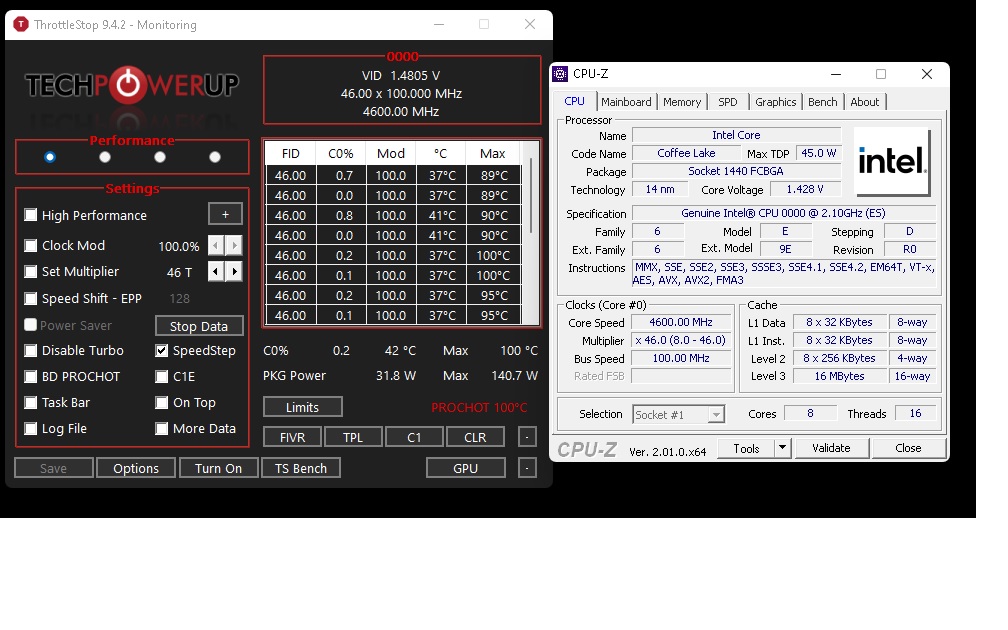Image resolution: width=1008 pixels, height=630 pixels.
Task: Open the Limits window
Action: click(x=302, y=407)
